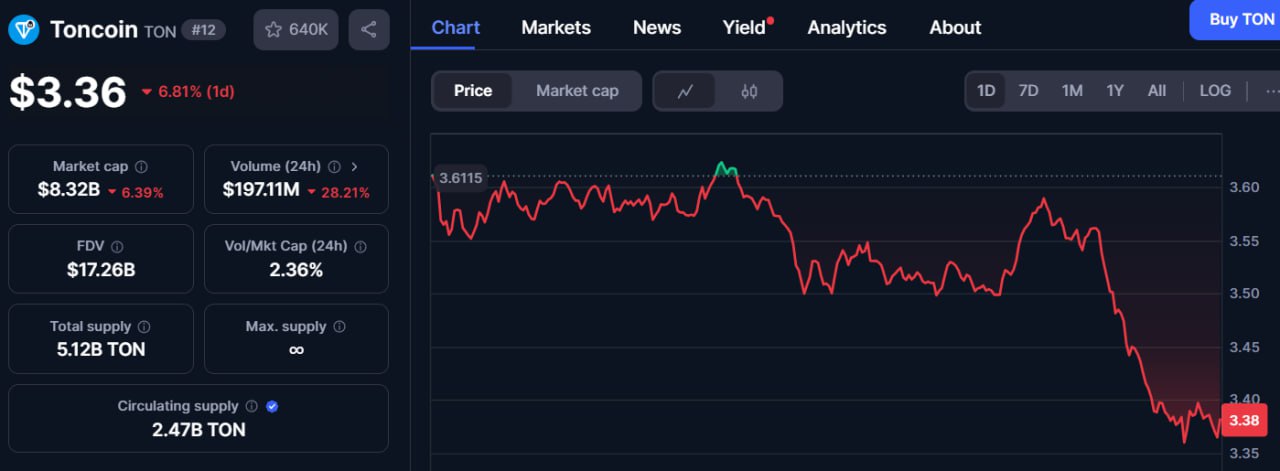Click the $8.32B market cap value
The width and height of the screenshot is (1280, 471).
[x=68, y=190]
